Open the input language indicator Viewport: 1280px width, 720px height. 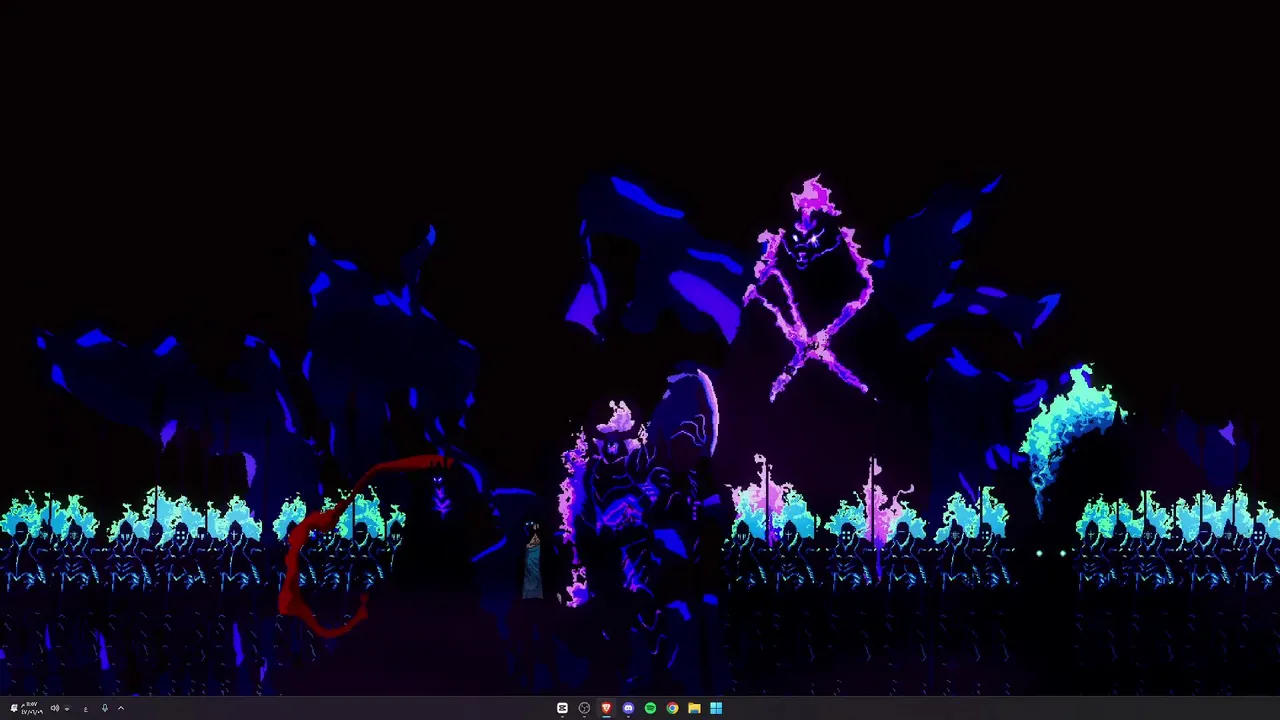click(x=86, y=709)
